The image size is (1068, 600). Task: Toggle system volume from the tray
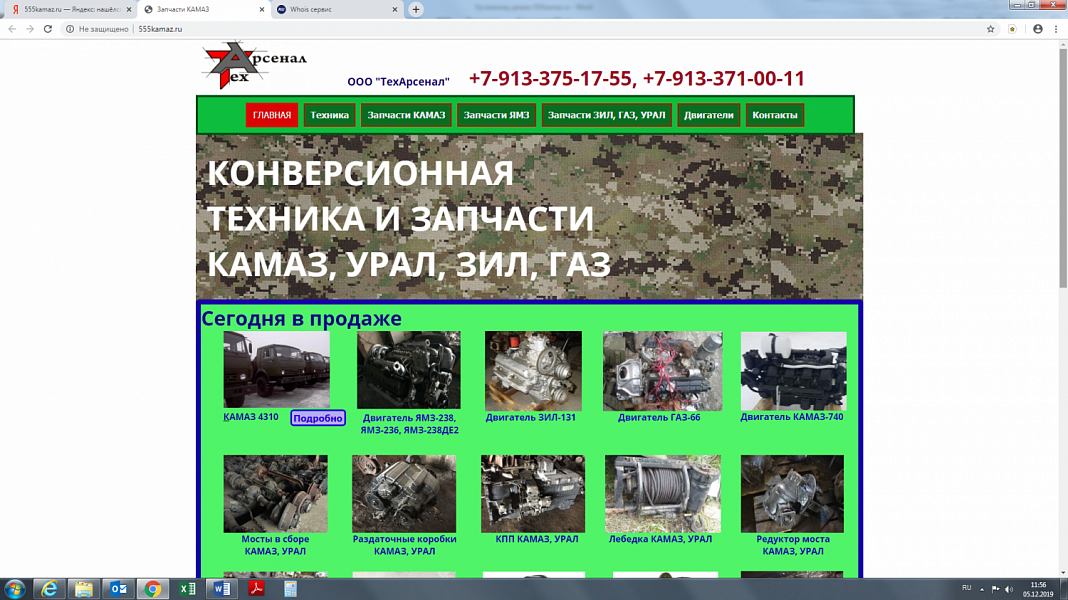coord(1008,588)
